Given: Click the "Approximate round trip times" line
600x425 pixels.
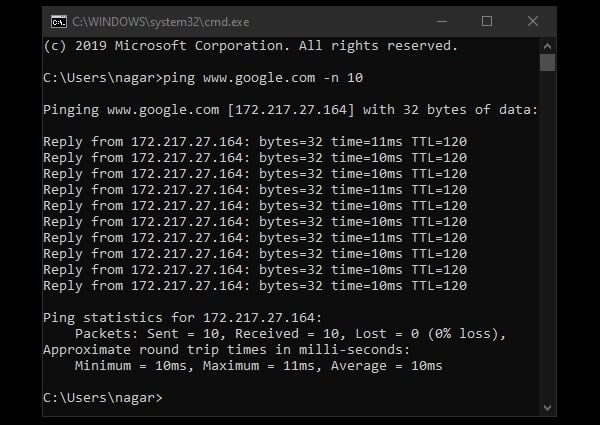Looking at the screenshot, I should pos(226,350).
